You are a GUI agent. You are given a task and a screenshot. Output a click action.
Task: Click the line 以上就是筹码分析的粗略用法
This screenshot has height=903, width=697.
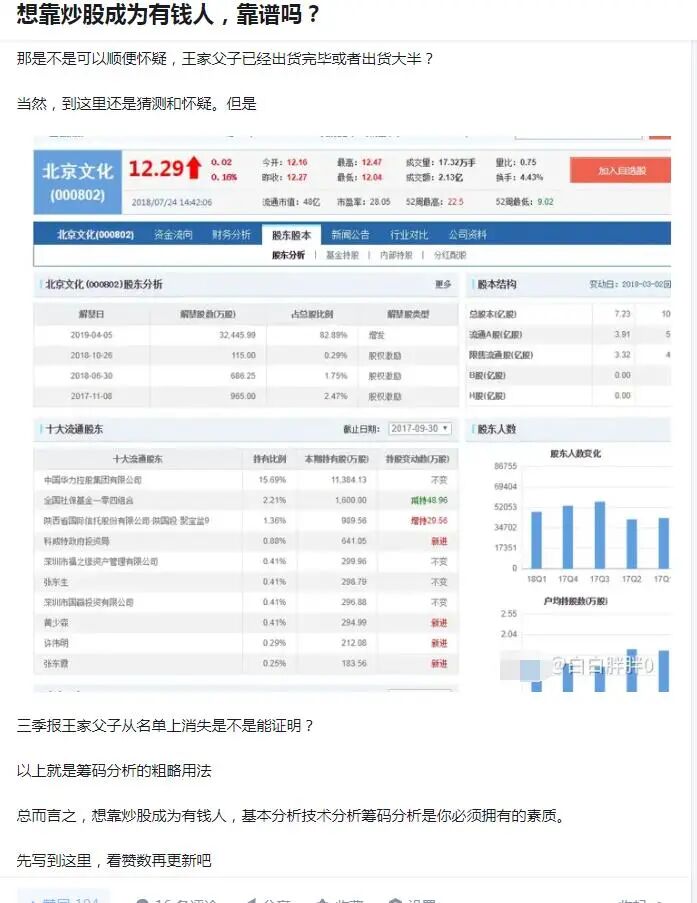tap(114, 771)
